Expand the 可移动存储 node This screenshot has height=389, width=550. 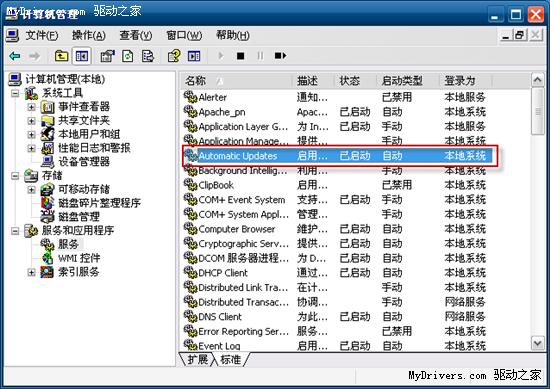click(31, 189)
